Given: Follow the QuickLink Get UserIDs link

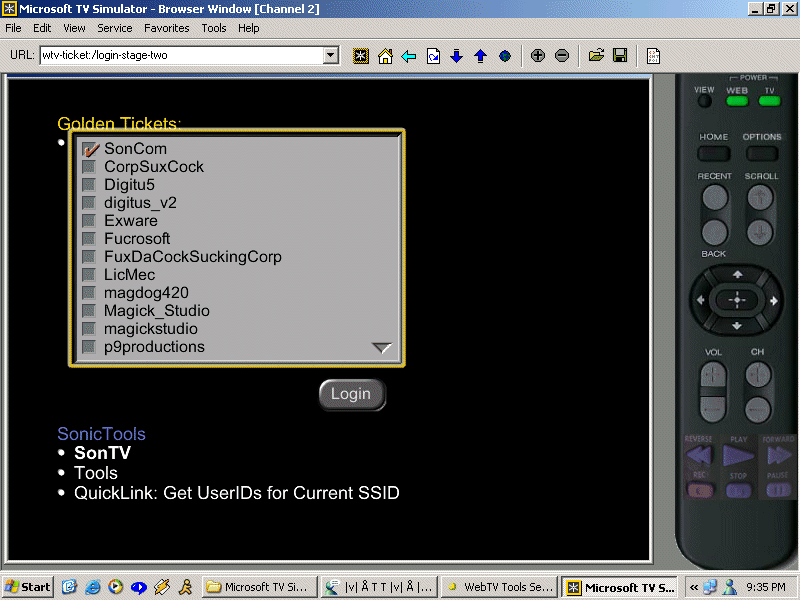Looking at the screenshot, I should click(236, 493).
